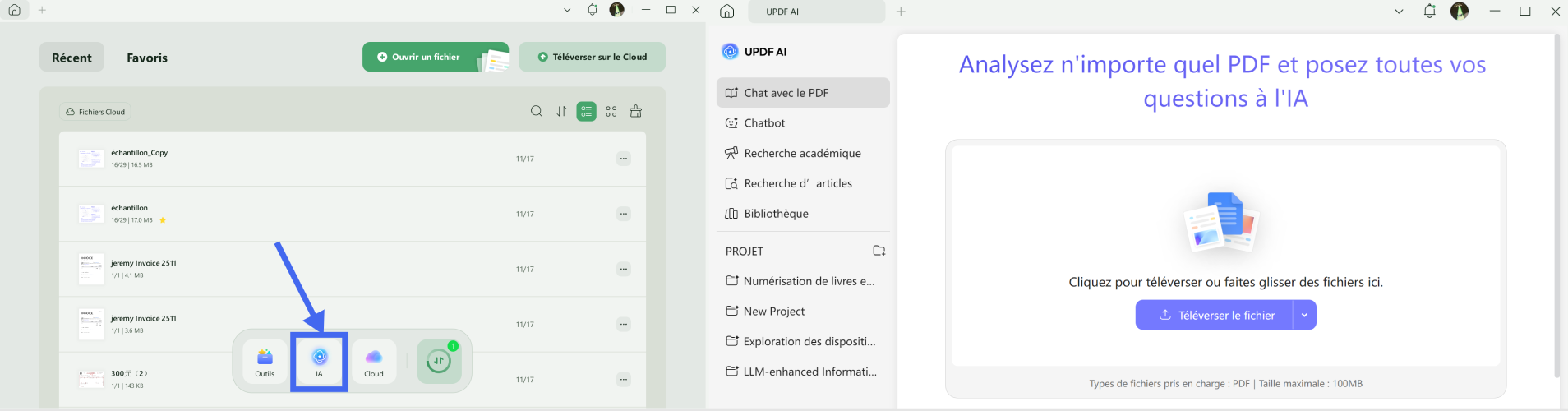The height and width of the screenshot is (411, 1568).
Task: Add new tab in UPDF AI window
Action: click(901, 12)
